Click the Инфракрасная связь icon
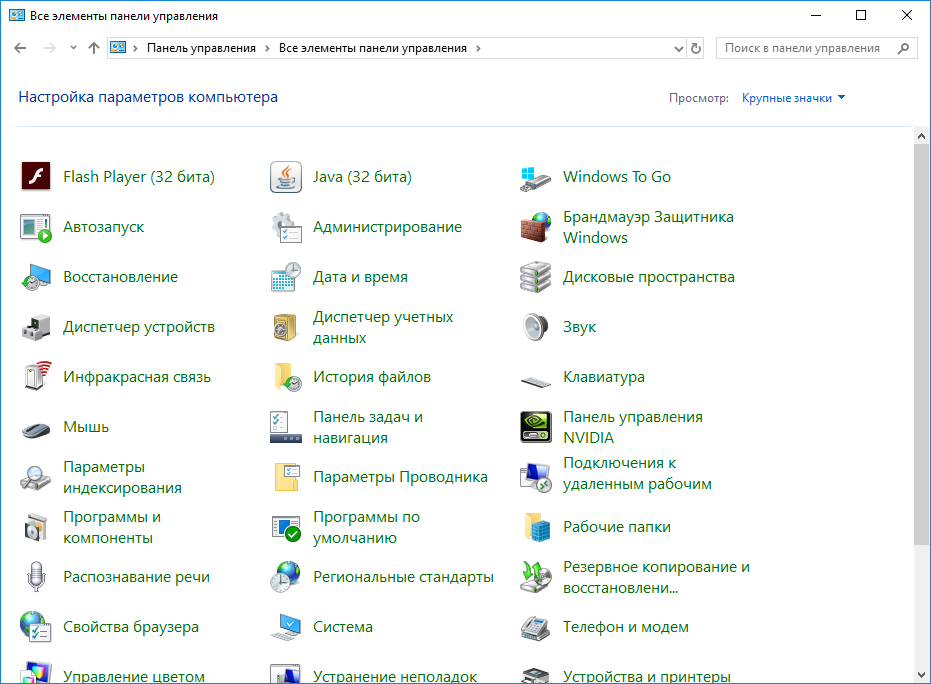Image resolution: width=931 pixels, height=684 pixels. [37, 376]
